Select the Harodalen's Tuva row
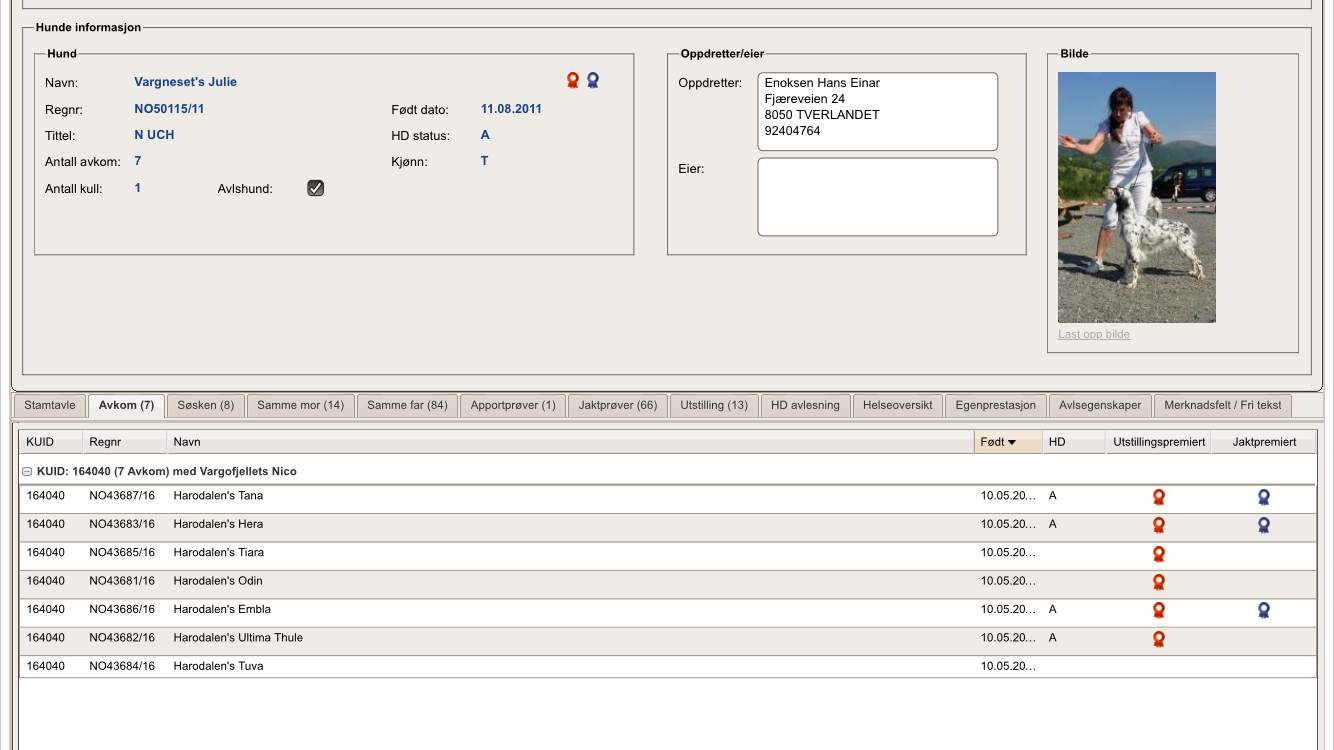Screen dimensions: 1334x750 coord(218,666)
